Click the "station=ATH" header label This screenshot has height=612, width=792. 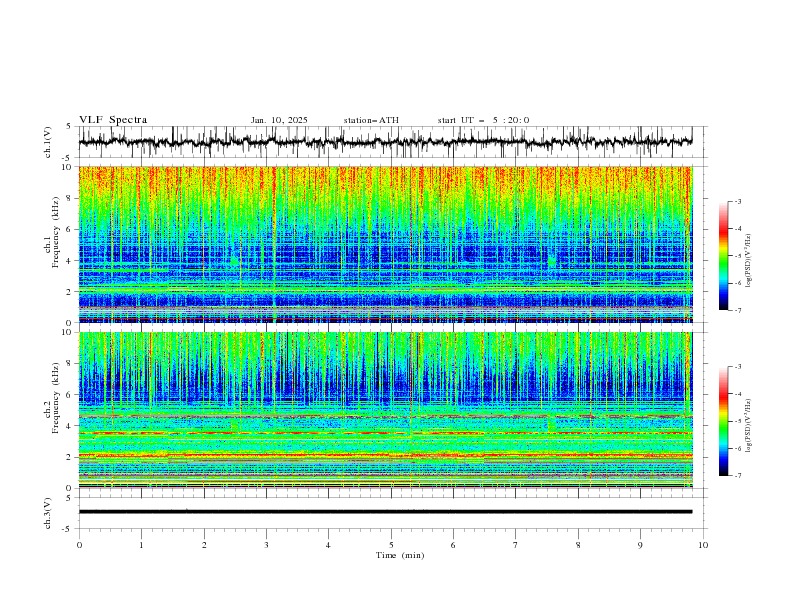(371, 120)
